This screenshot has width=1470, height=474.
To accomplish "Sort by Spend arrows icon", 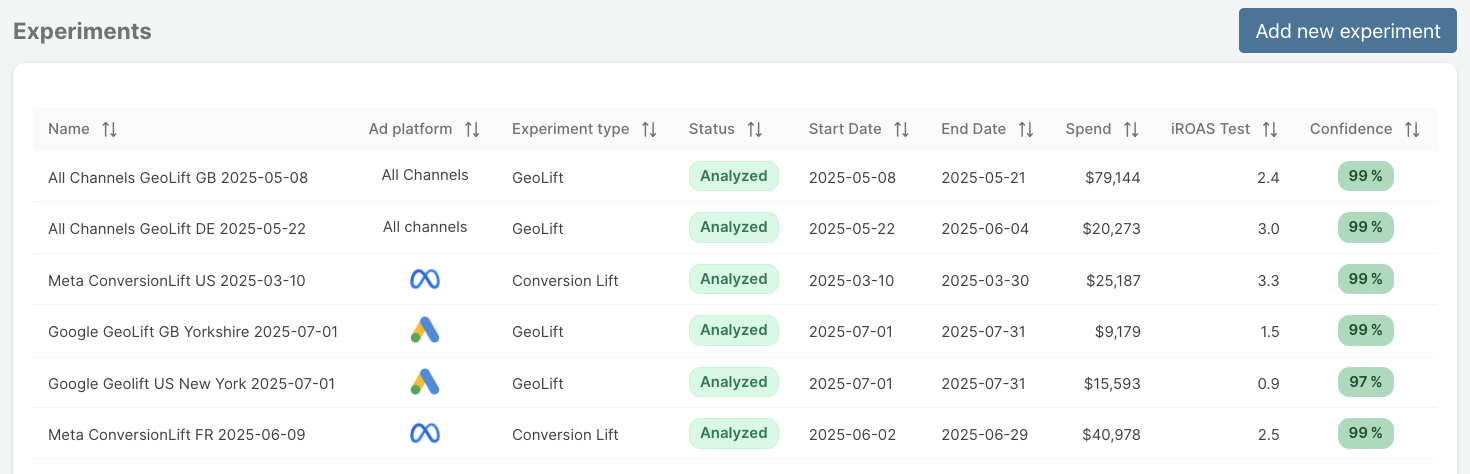I will (1131, 129).
